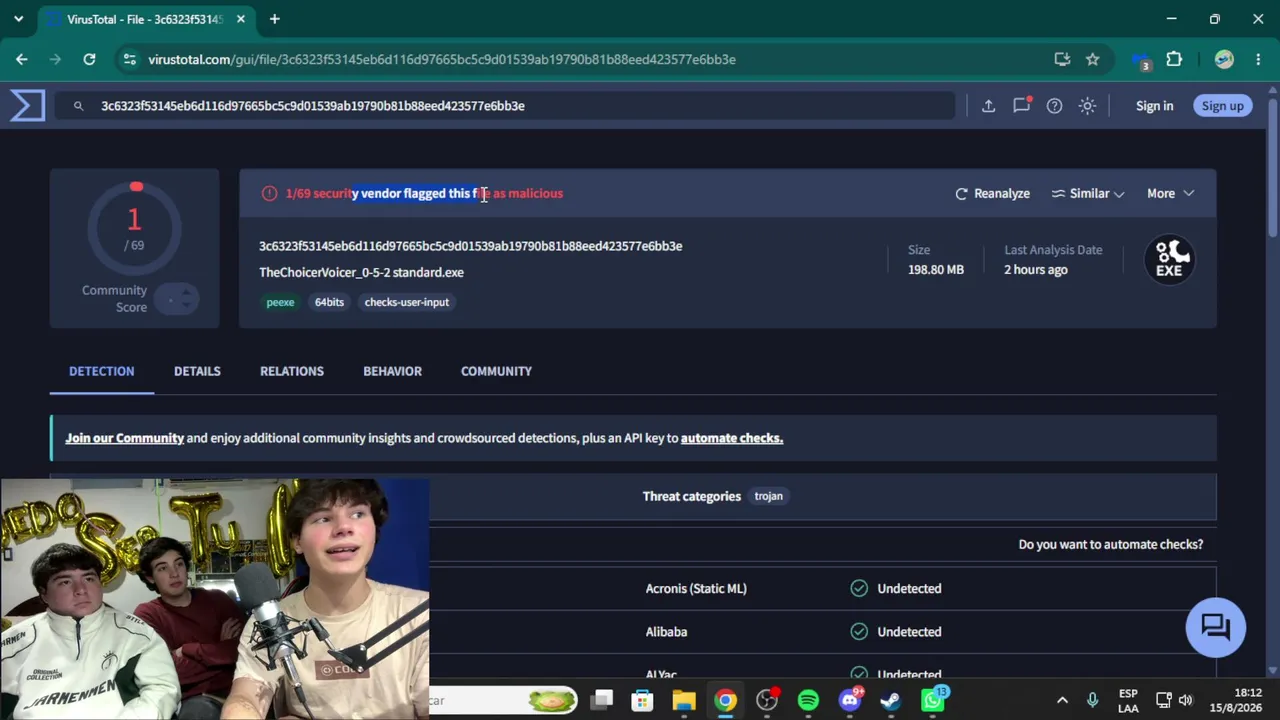Open a new browser tab

coord(274,19)
